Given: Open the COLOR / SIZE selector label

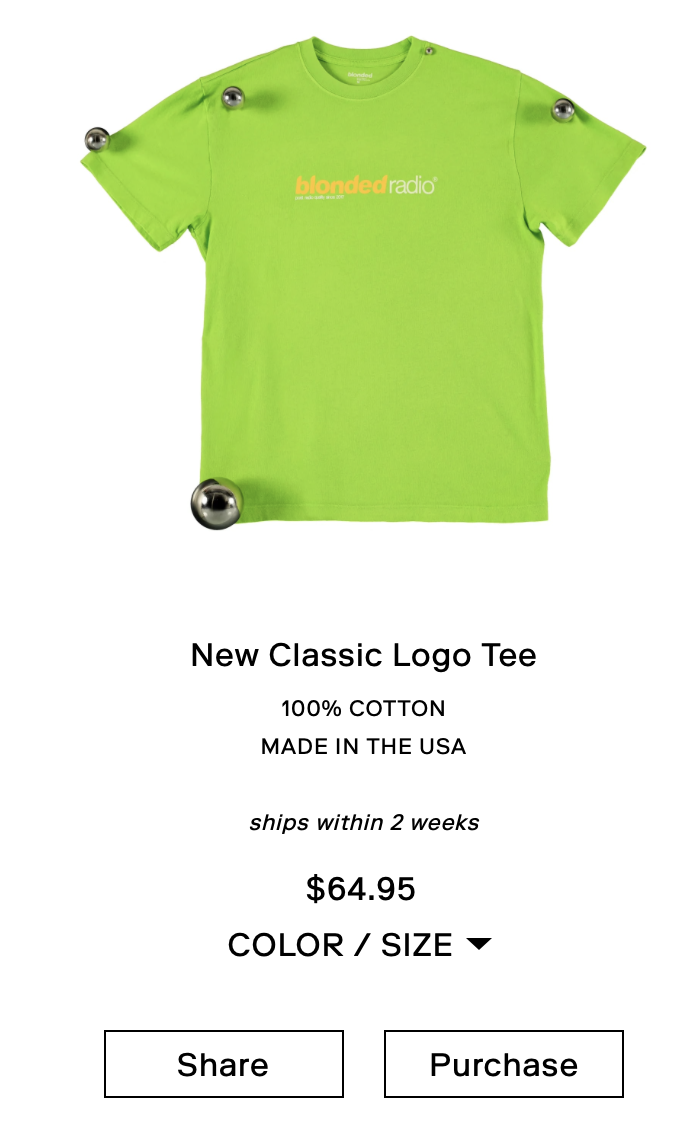Looking at the screenshot, I should (x=340, y=944).
